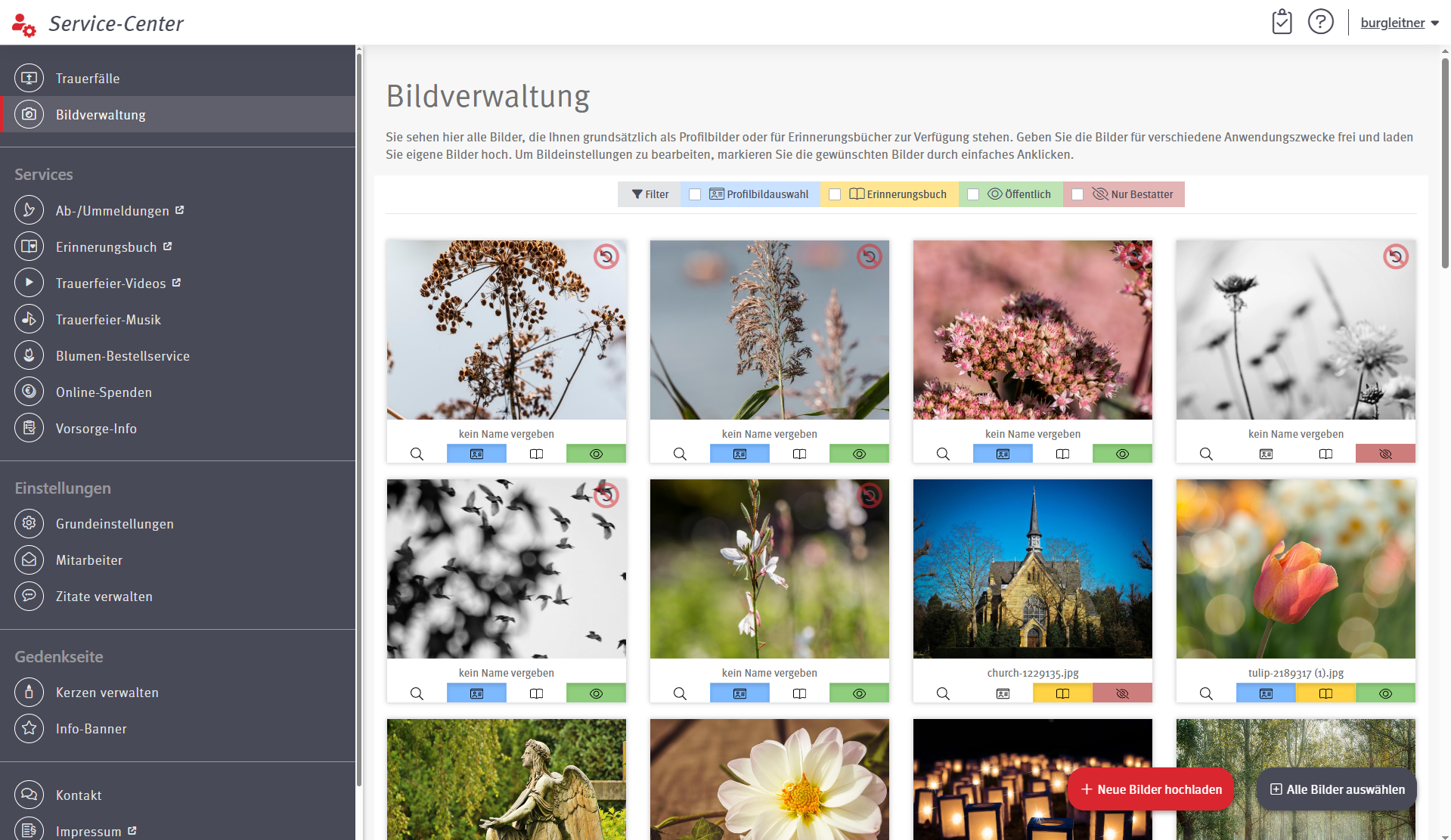Open the burgleitner user dropdown
The width and height of the screenshot is (1451, 840).
tap(1400, 23)
